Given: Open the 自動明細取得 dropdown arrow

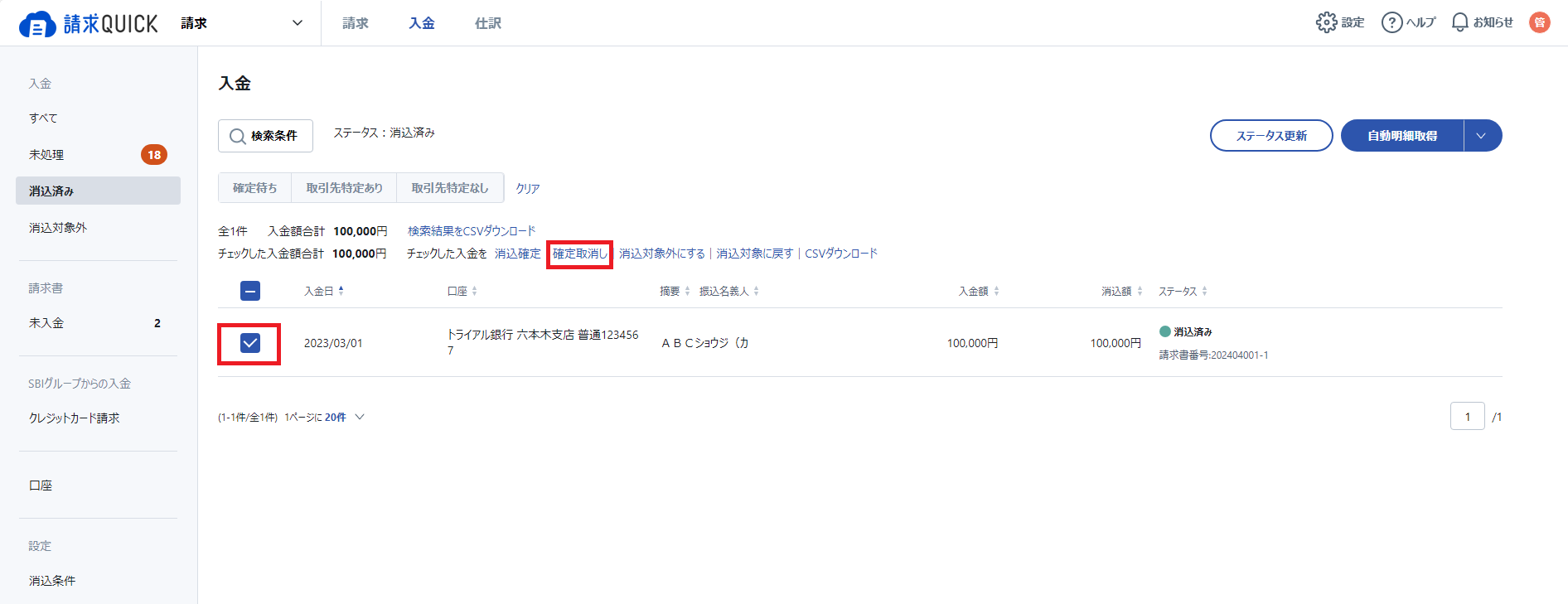Looking at the screenshot, I should click(x=1483, y=136).
